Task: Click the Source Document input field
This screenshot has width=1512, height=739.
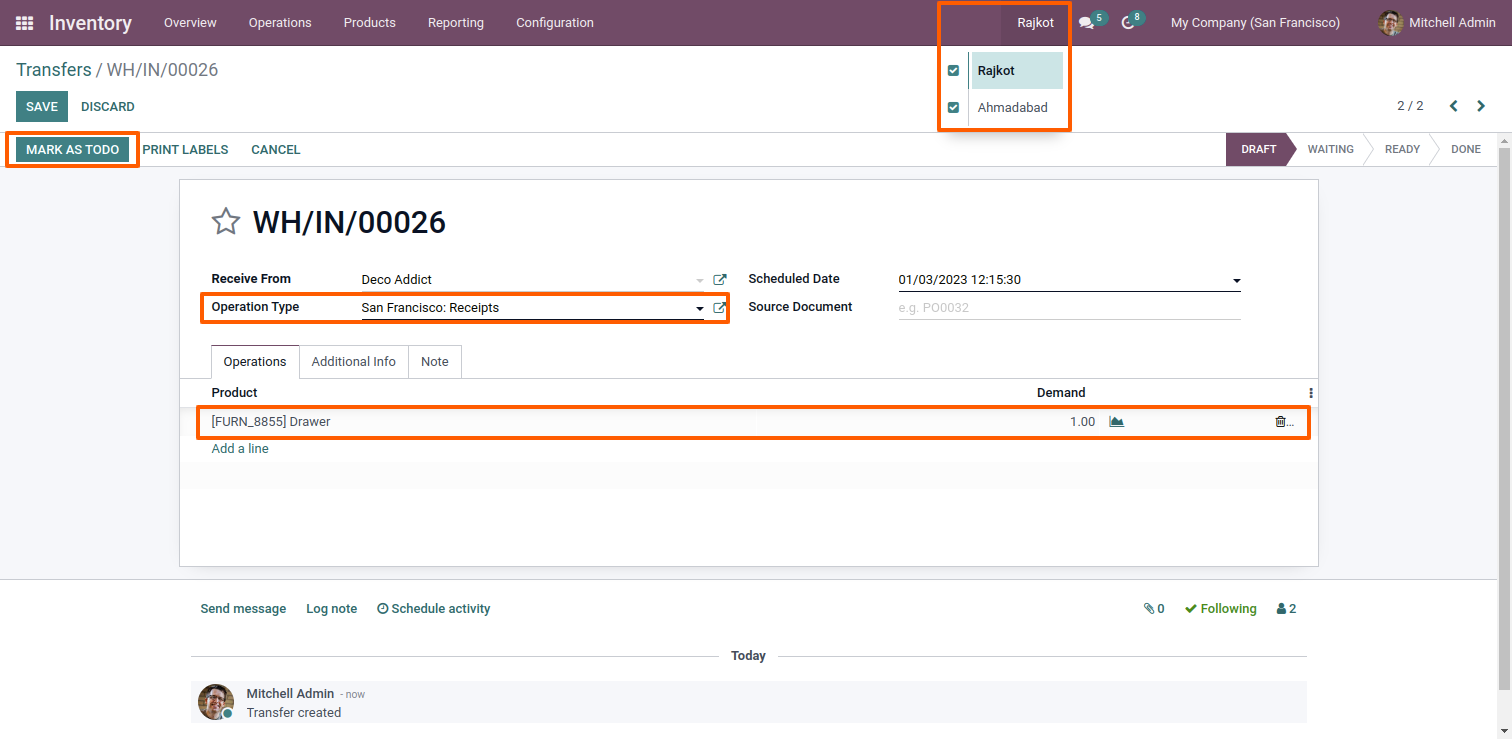Action: 1069,308
